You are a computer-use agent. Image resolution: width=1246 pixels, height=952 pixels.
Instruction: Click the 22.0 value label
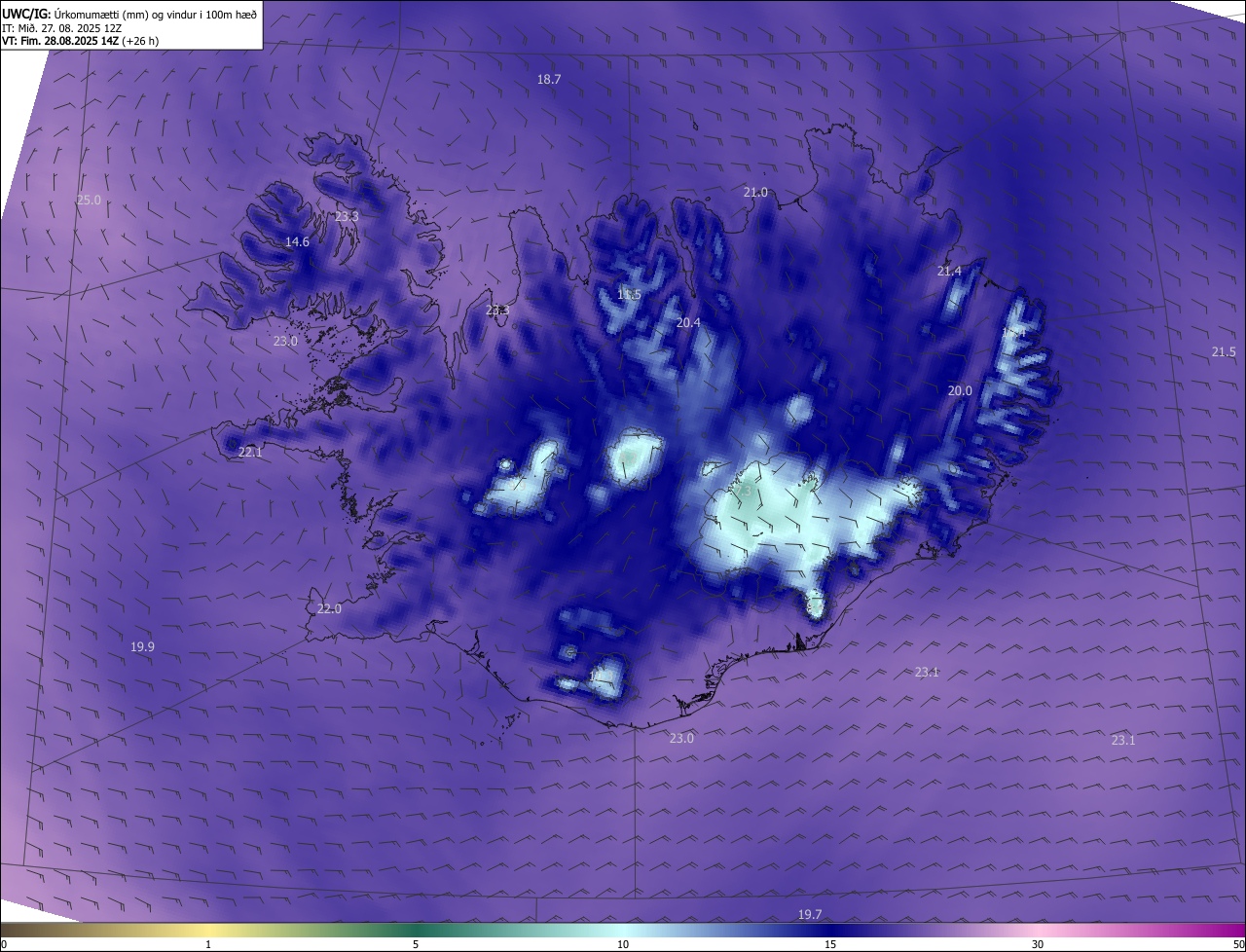coord(329,609)
